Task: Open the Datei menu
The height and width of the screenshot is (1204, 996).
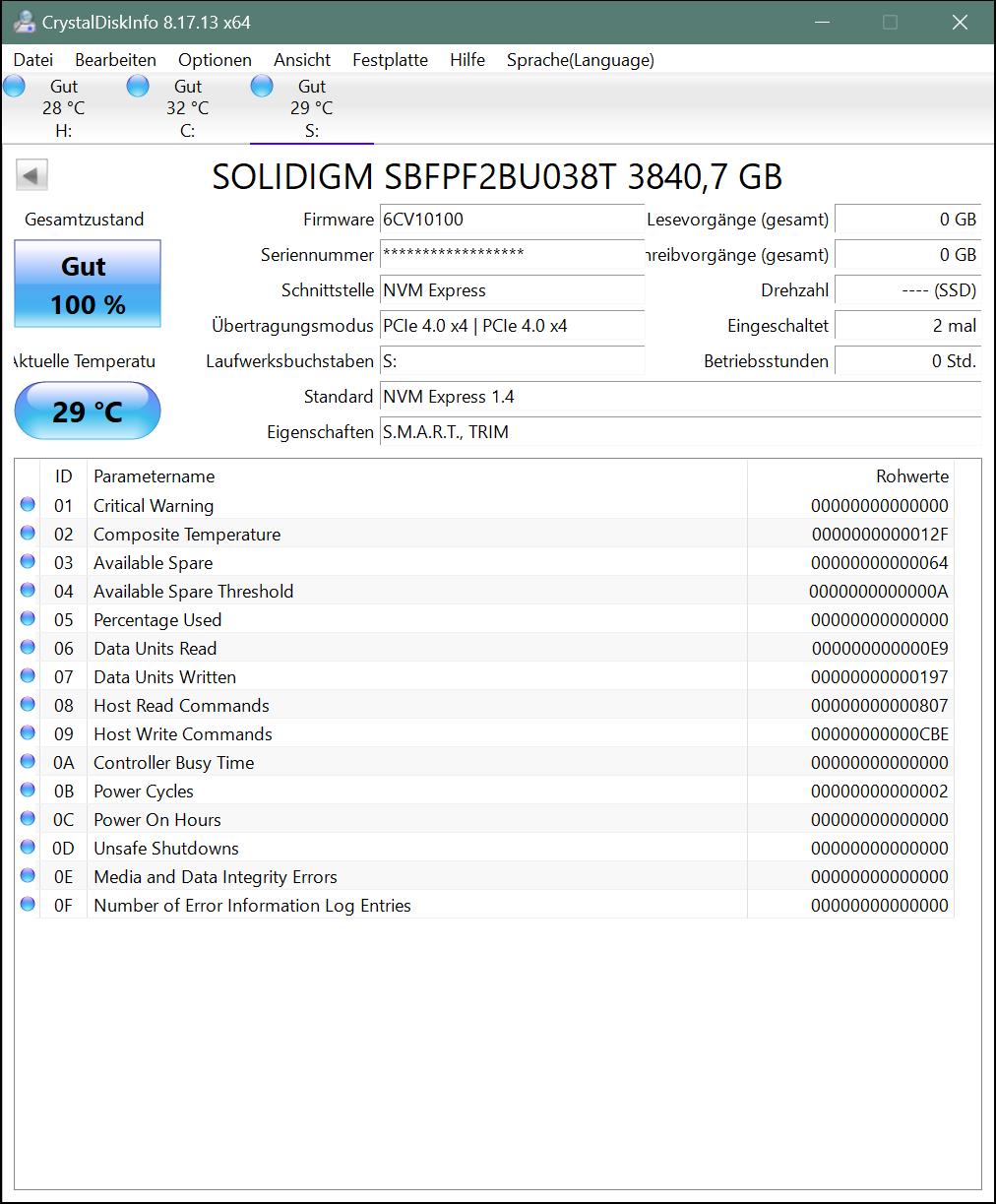Action: pos(33,60)
